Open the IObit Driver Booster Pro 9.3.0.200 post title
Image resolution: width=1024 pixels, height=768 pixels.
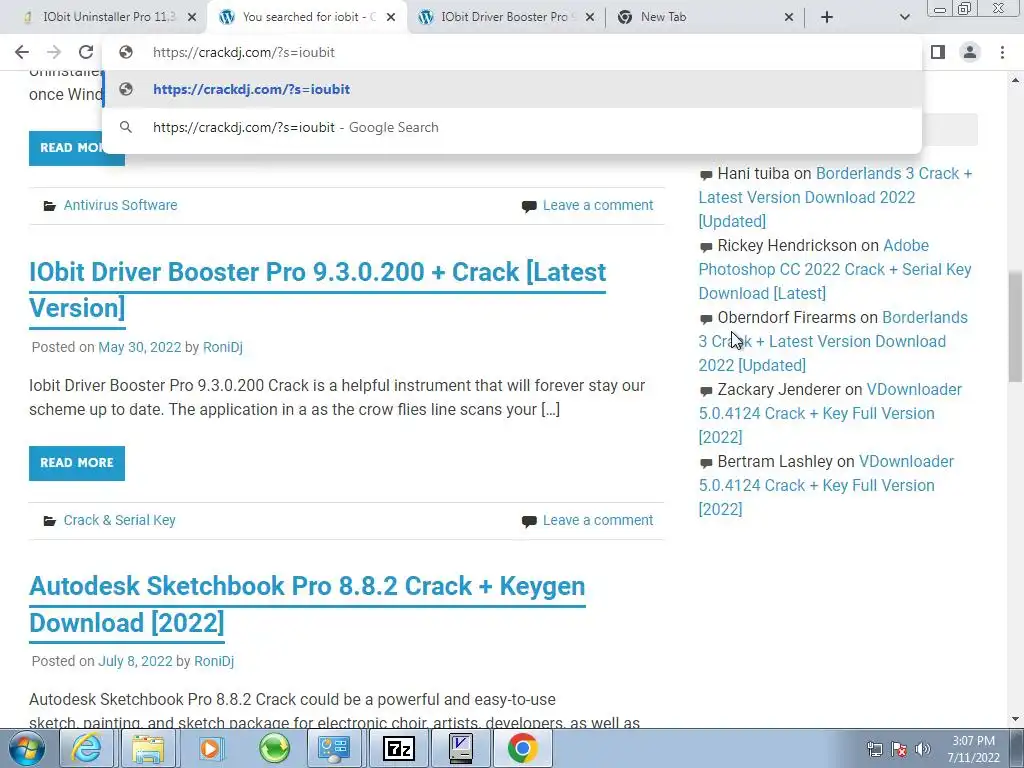[317, 290]
